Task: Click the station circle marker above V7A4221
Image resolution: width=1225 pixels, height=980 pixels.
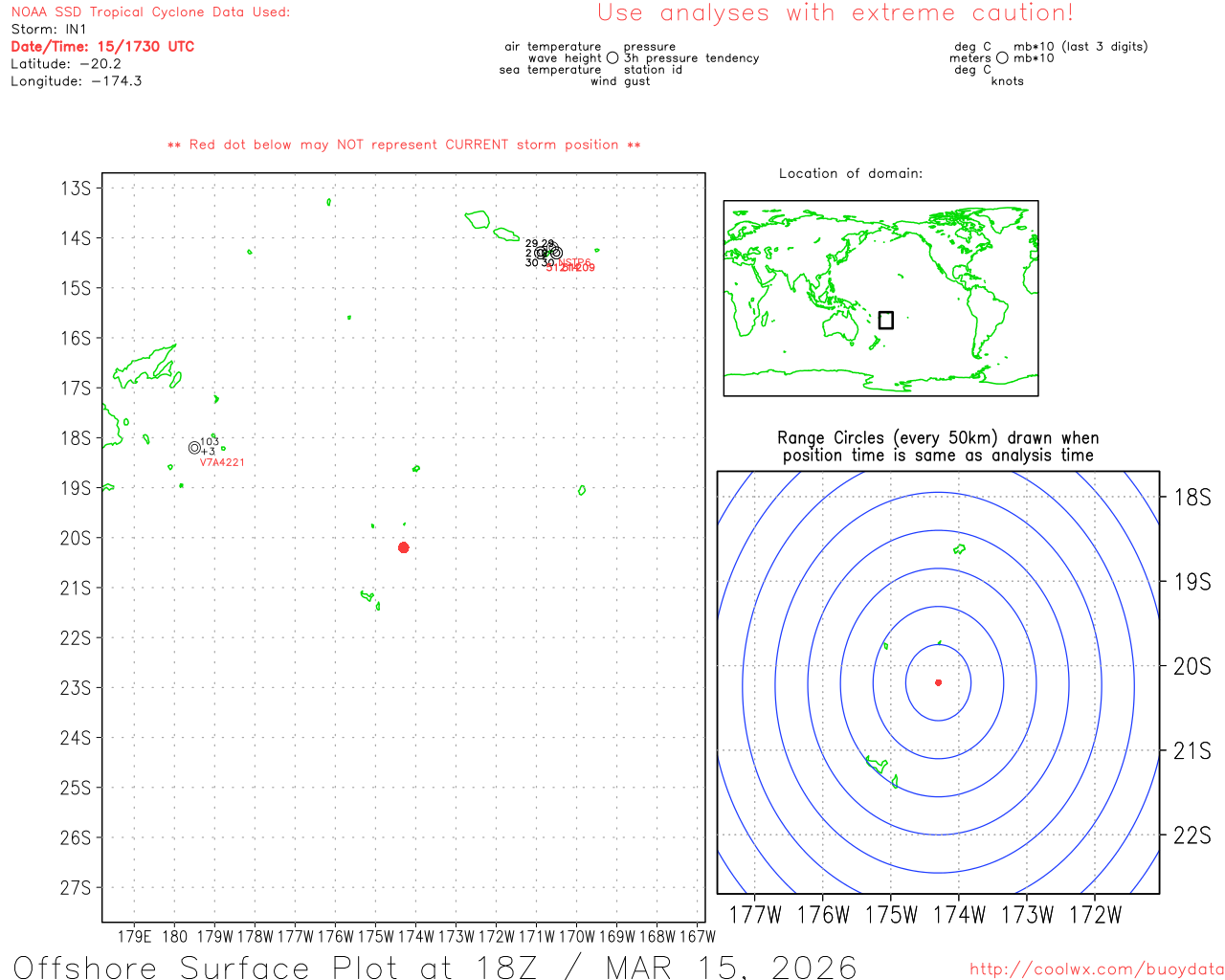Action: (x=194, y=448)
